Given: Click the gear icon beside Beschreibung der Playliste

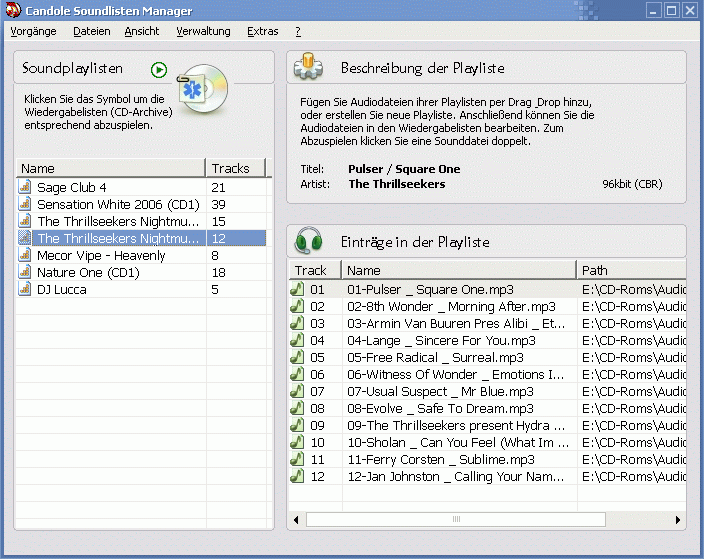Looking at the screenshot, I should click(x=309, y=68).
